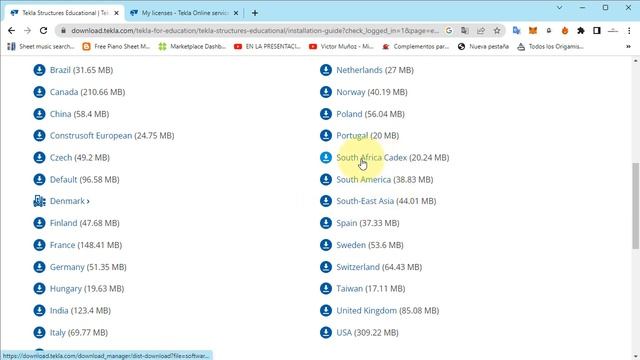This screenshot has width=640, height=360.
Task: Click the download icon beside China
Action: 39,114
